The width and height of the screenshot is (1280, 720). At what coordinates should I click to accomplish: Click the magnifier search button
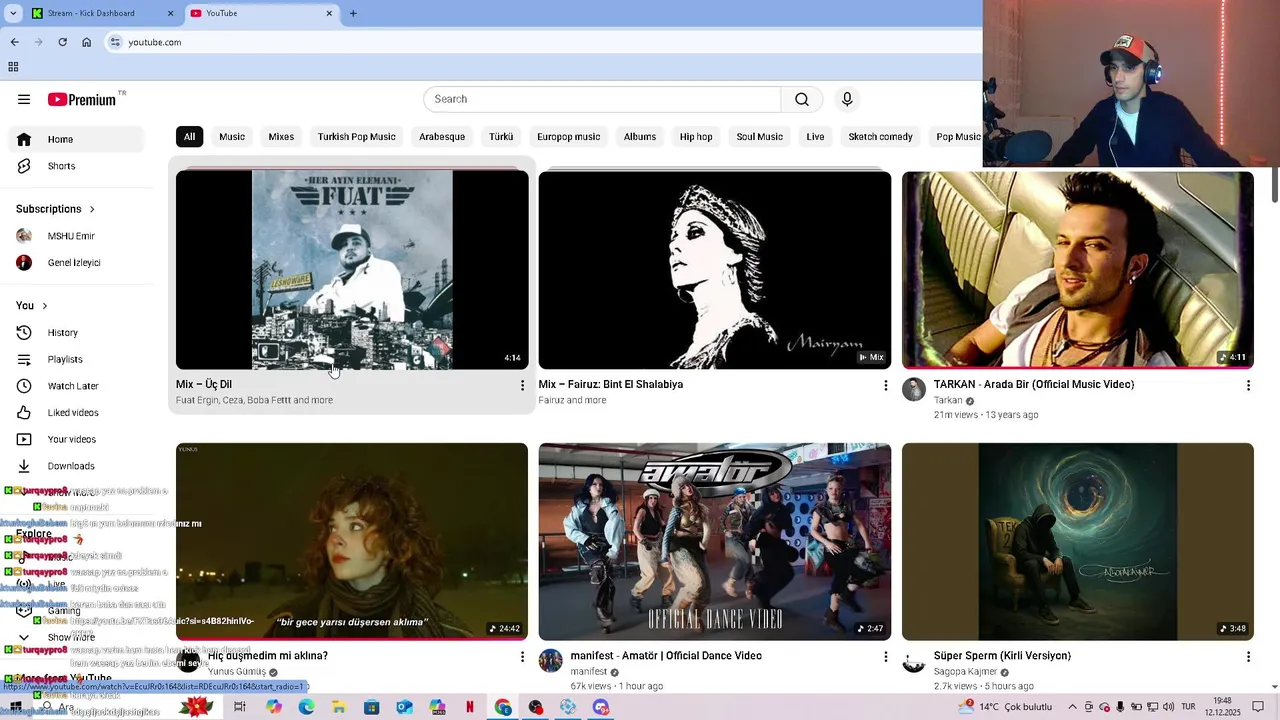[x=802, y=99]
